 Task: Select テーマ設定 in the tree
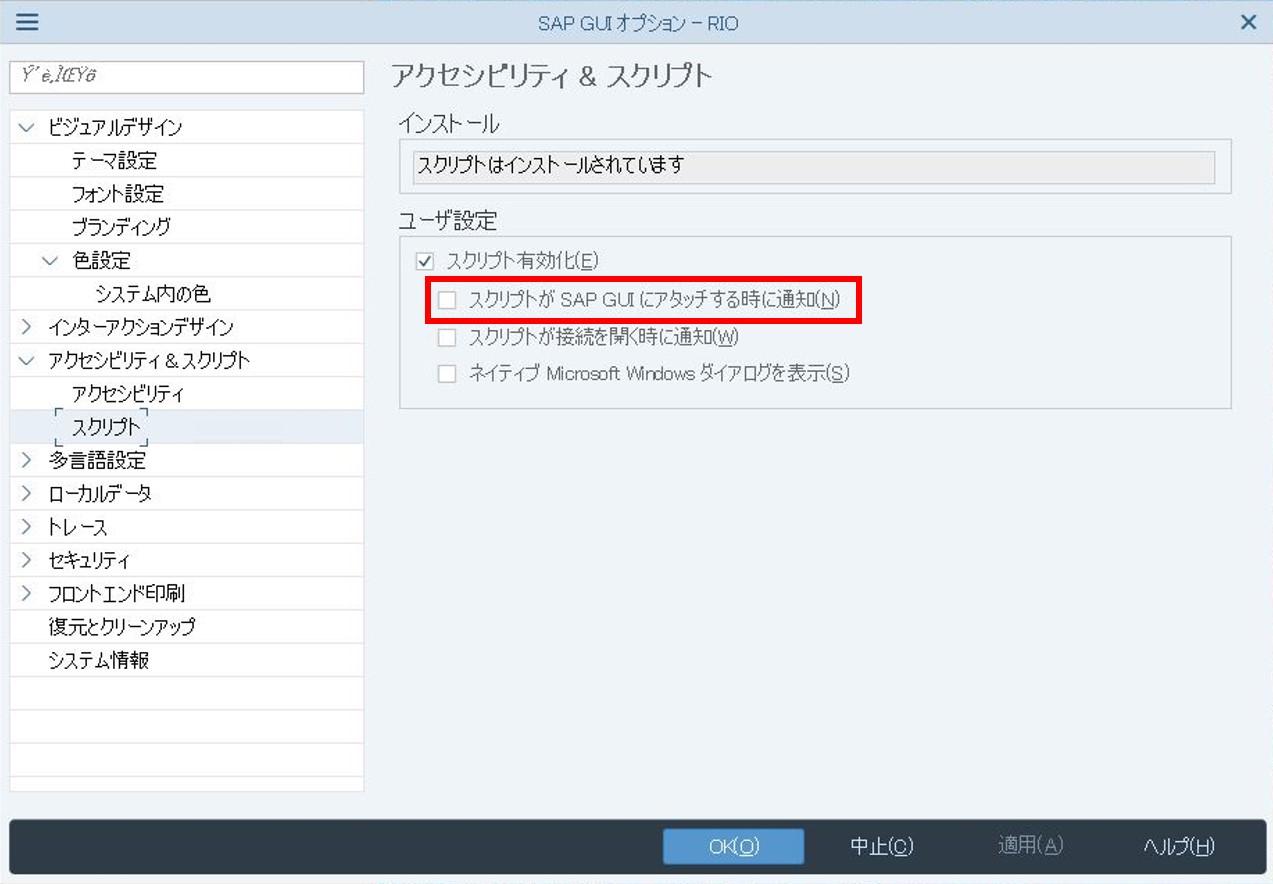114,161
